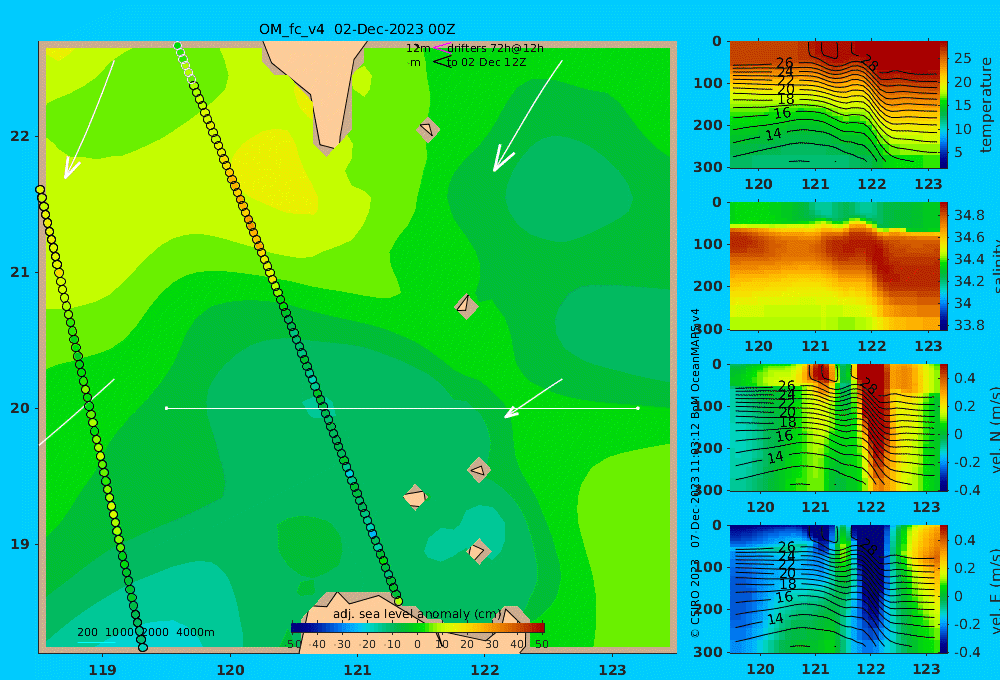Screen dimensions: 1000x680
Task: Click longitude label 119 on main map
Action: point(102,670)
